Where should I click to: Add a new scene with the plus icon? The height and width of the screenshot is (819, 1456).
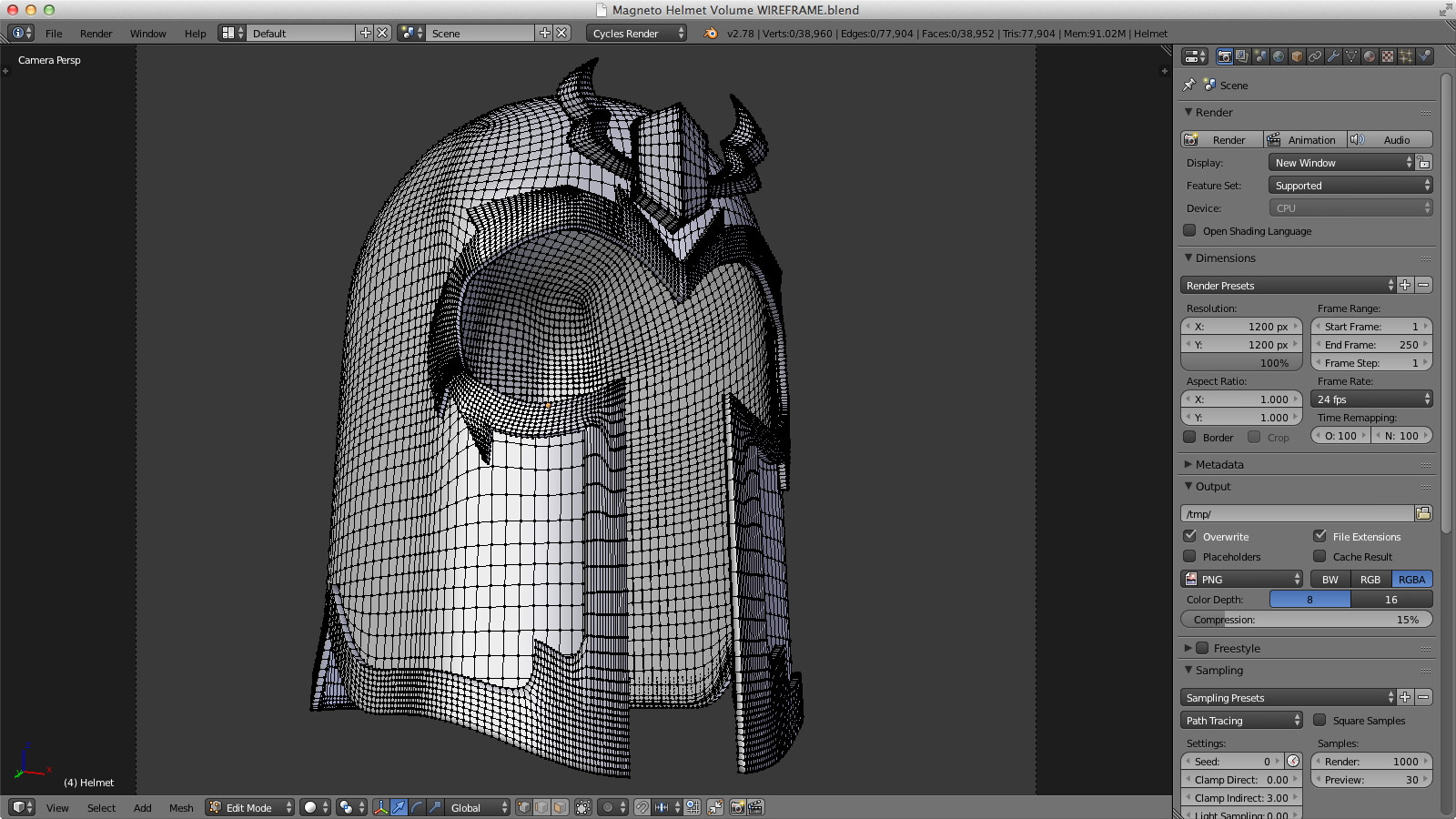click(545, 33)
